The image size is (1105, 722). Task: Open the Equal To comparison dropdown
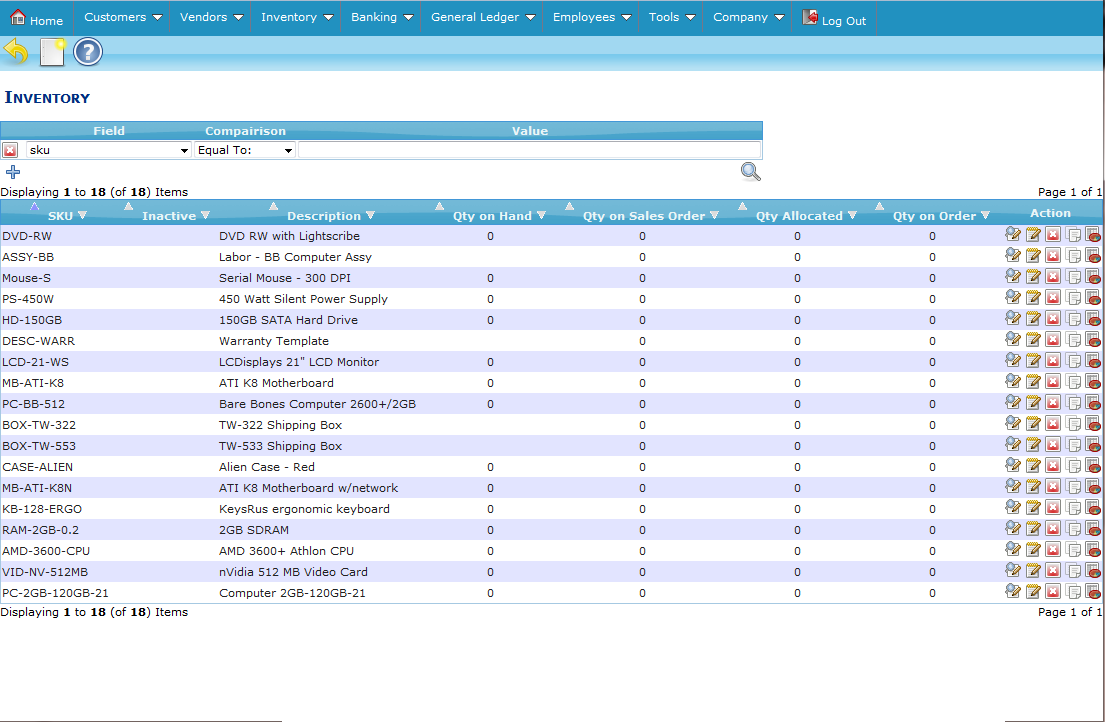point(245,150)
